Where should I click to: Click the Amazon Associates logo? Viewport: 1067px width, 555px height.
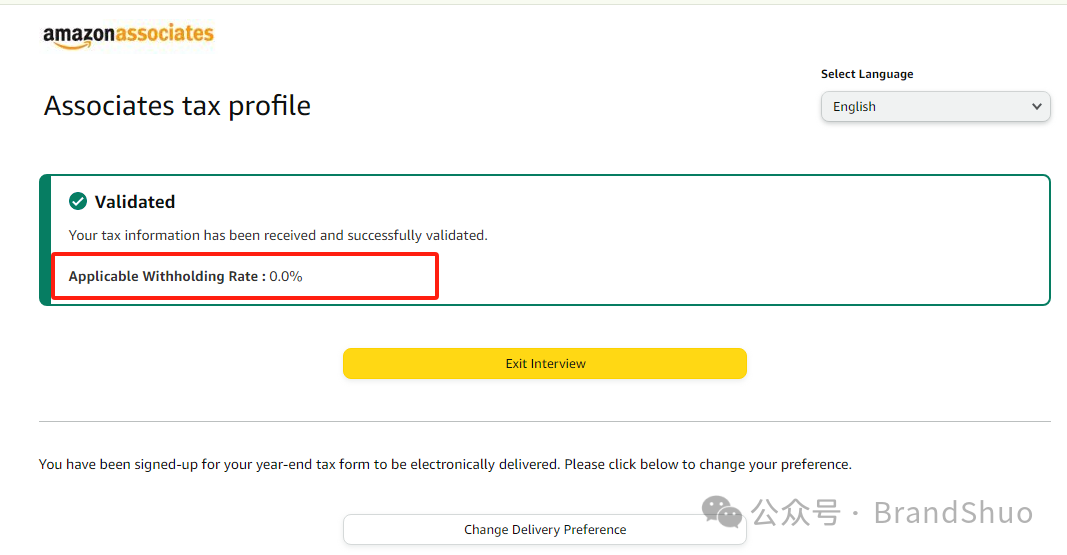(x=128, y=35)
